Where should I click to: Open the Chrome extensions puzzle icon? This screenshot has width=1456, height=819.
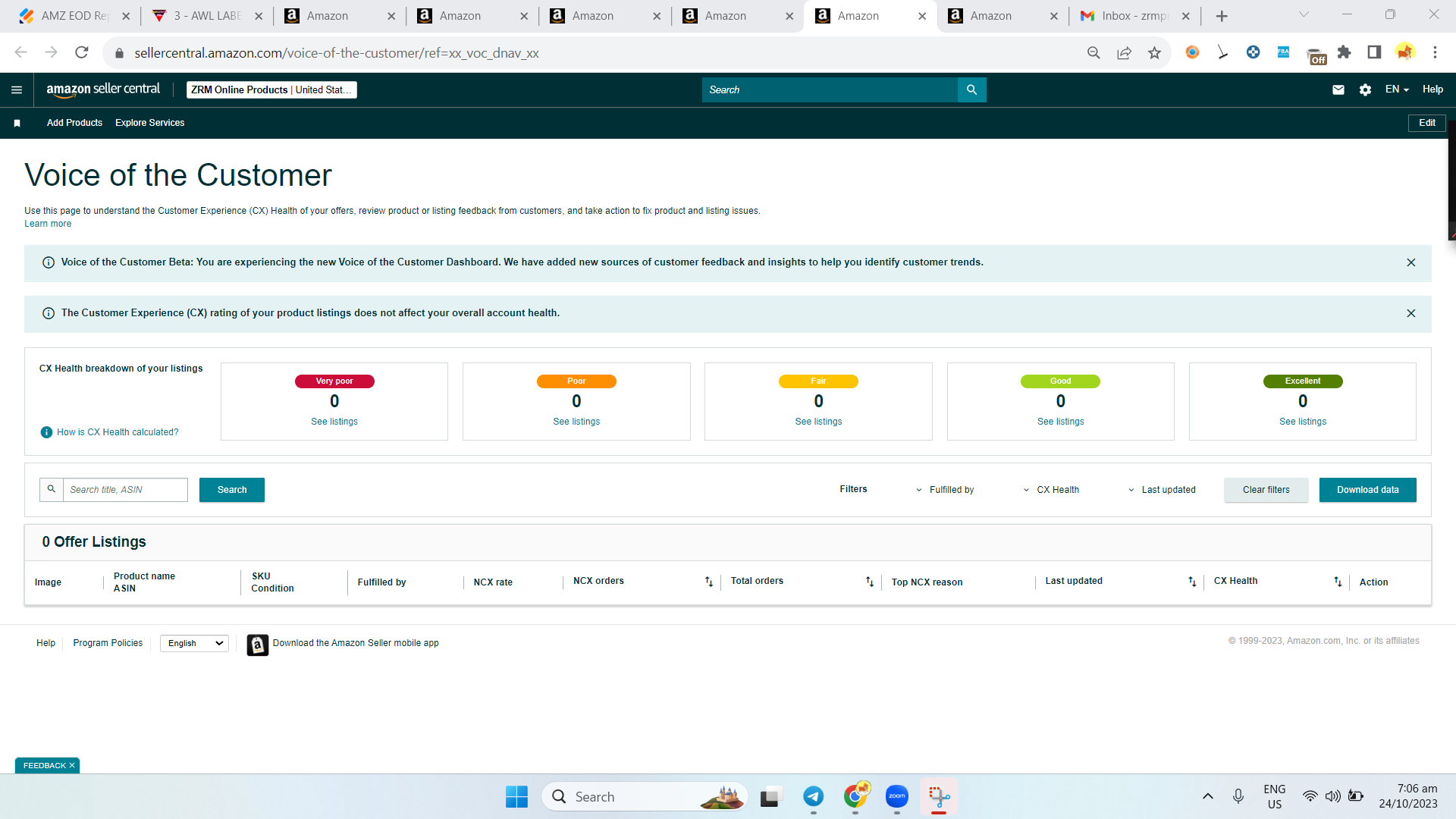(1344, 52)
